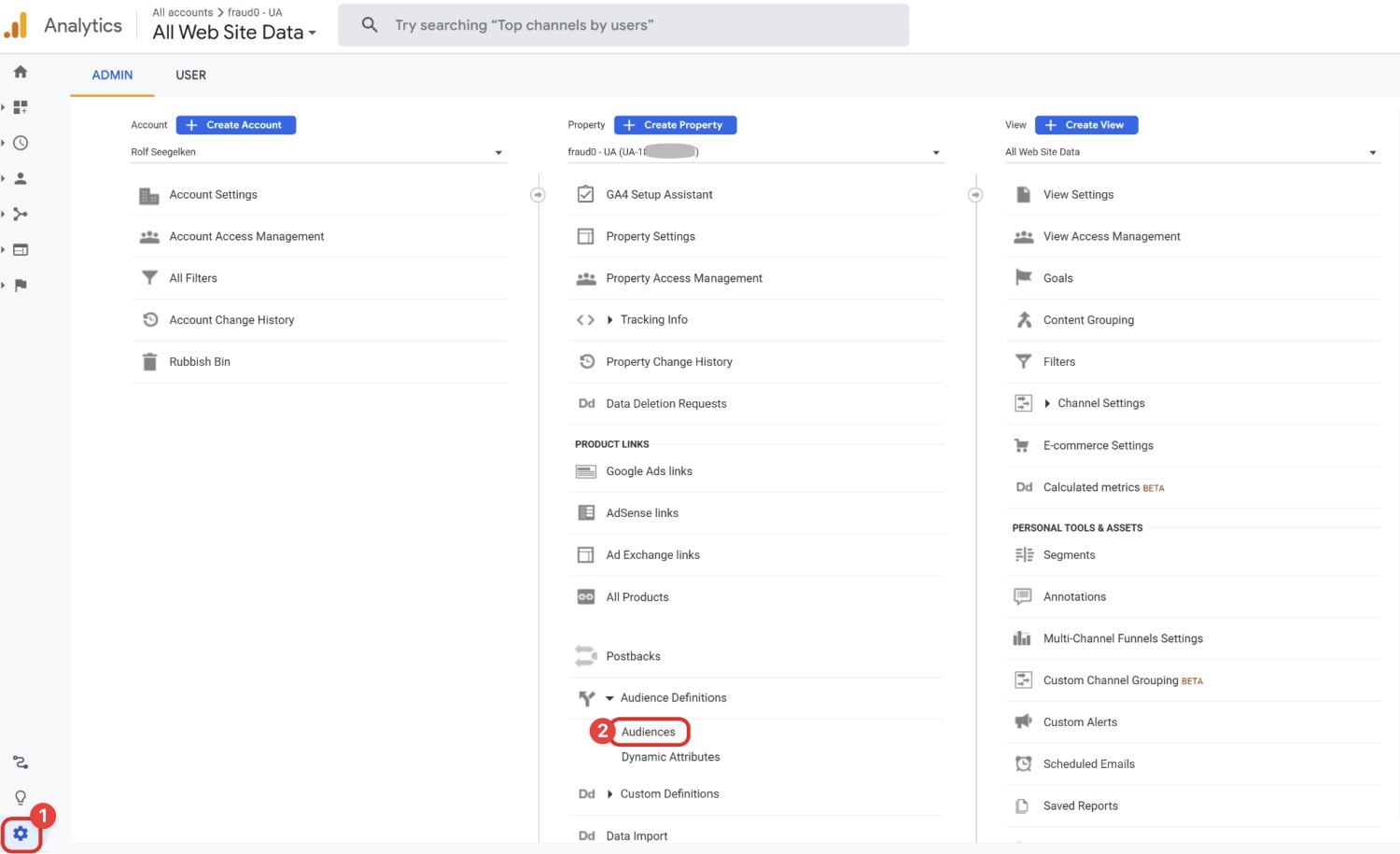
Task: Expand Channel Settings in View column
Action: click(1100, 403)
